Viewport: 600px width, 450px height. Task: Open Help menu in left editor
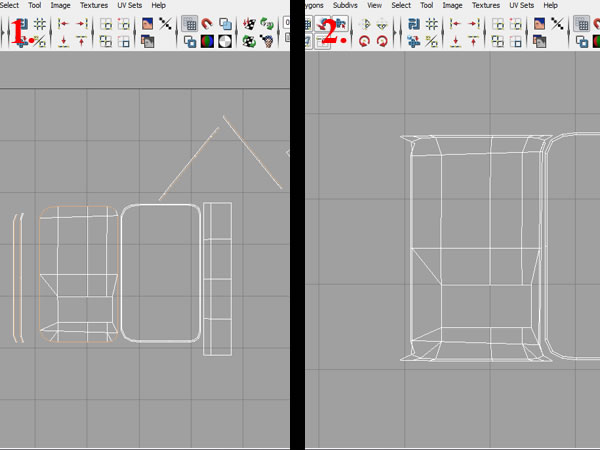point(158,5)
